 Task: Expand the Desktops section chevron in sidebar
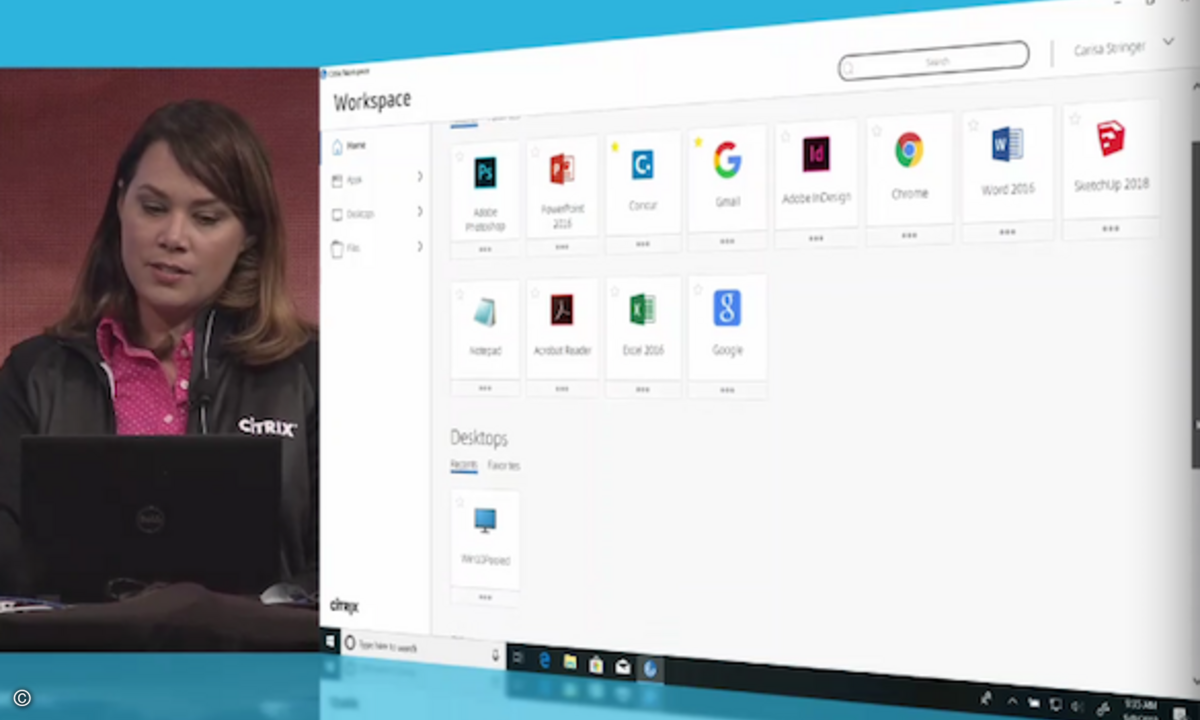[x=420, y=211]
